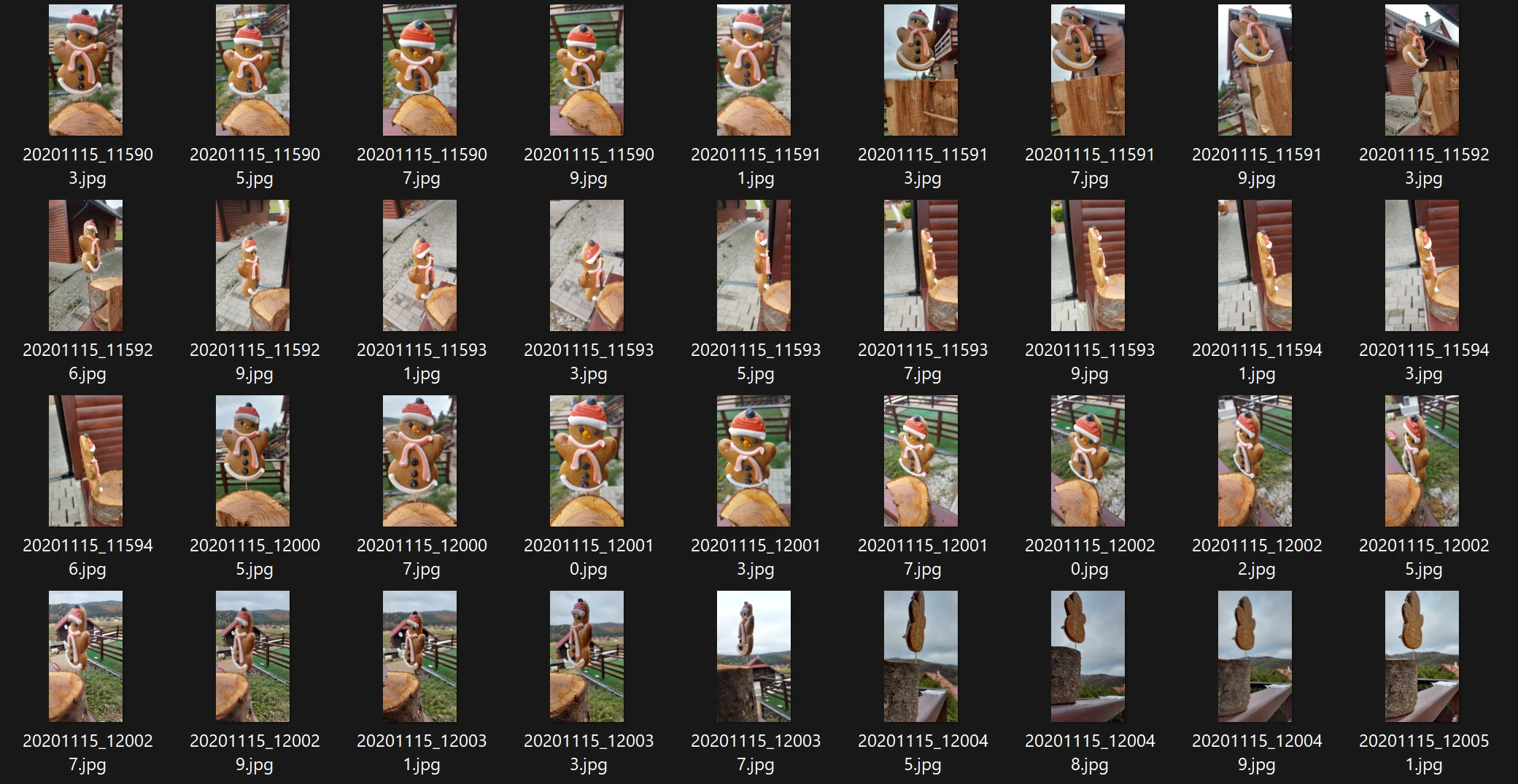This screenshot has width=1518, height=784.
Task: Select the 20201115_115939.jpg thumbnail
Action: coord(1088,265)
